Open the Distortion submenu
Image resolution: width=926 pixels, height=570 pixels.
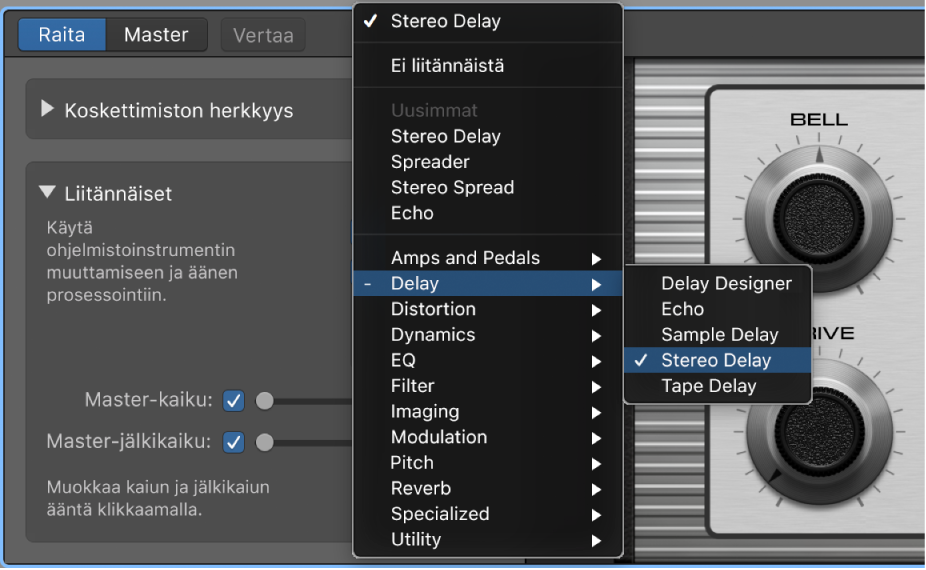coord(433,309)
